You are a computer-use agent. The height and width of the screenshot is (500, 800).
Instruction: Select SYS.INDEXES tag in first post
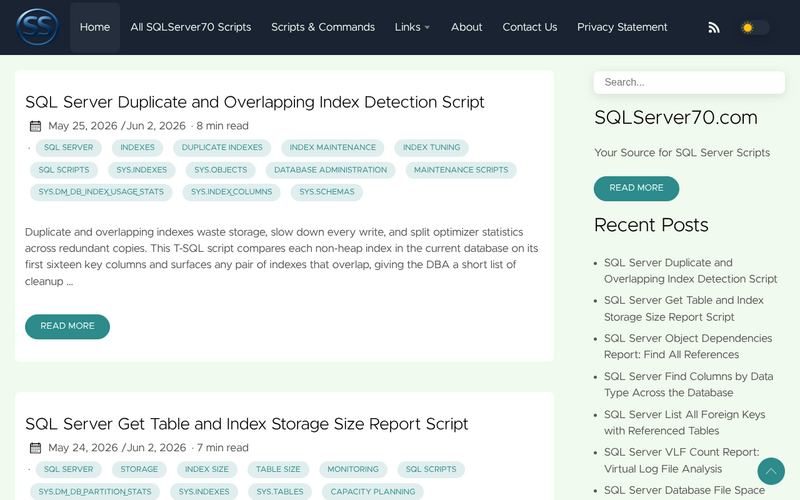[x=141, y=170]
